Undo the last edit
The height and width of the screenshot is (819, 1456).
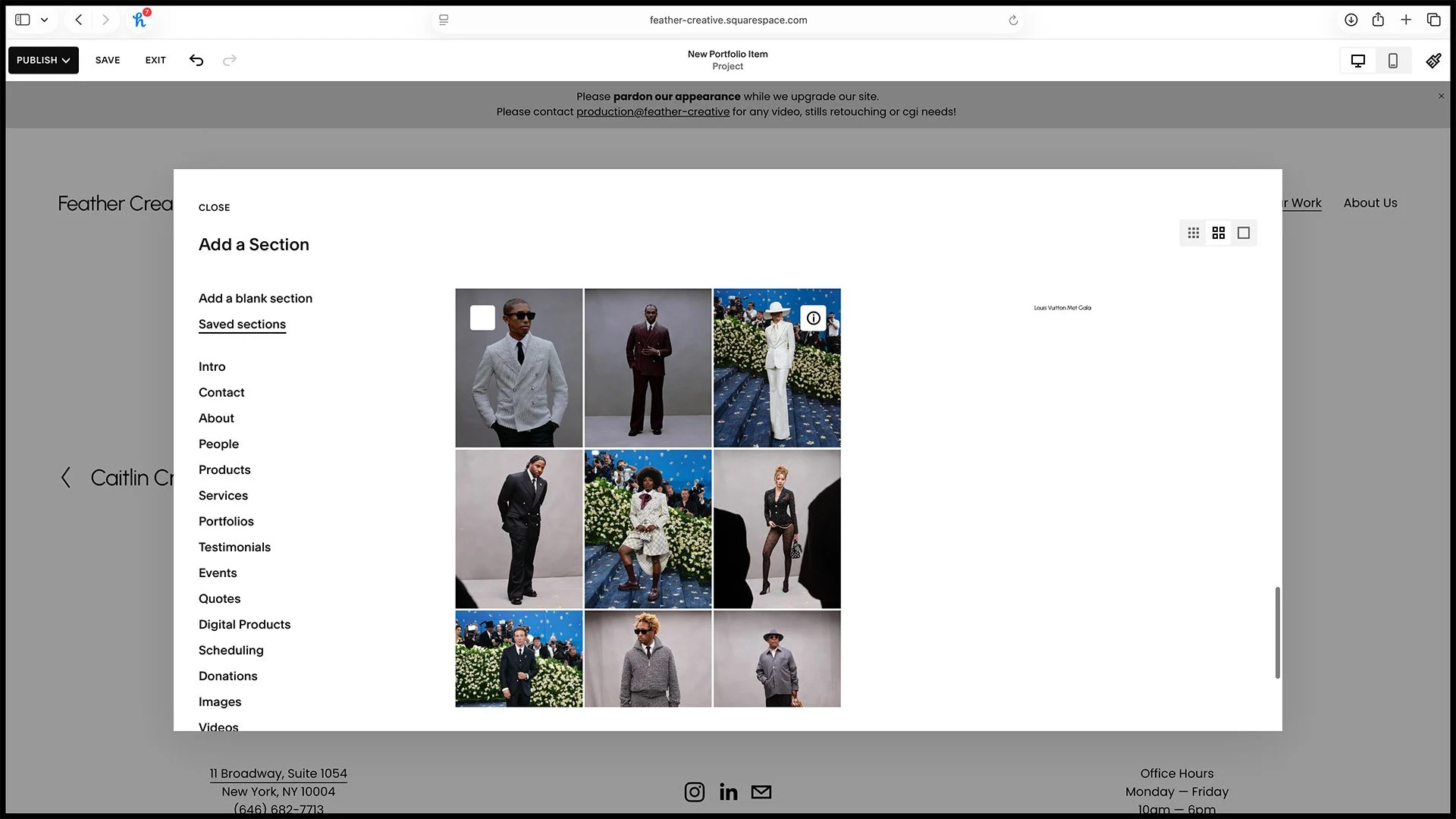196,60
